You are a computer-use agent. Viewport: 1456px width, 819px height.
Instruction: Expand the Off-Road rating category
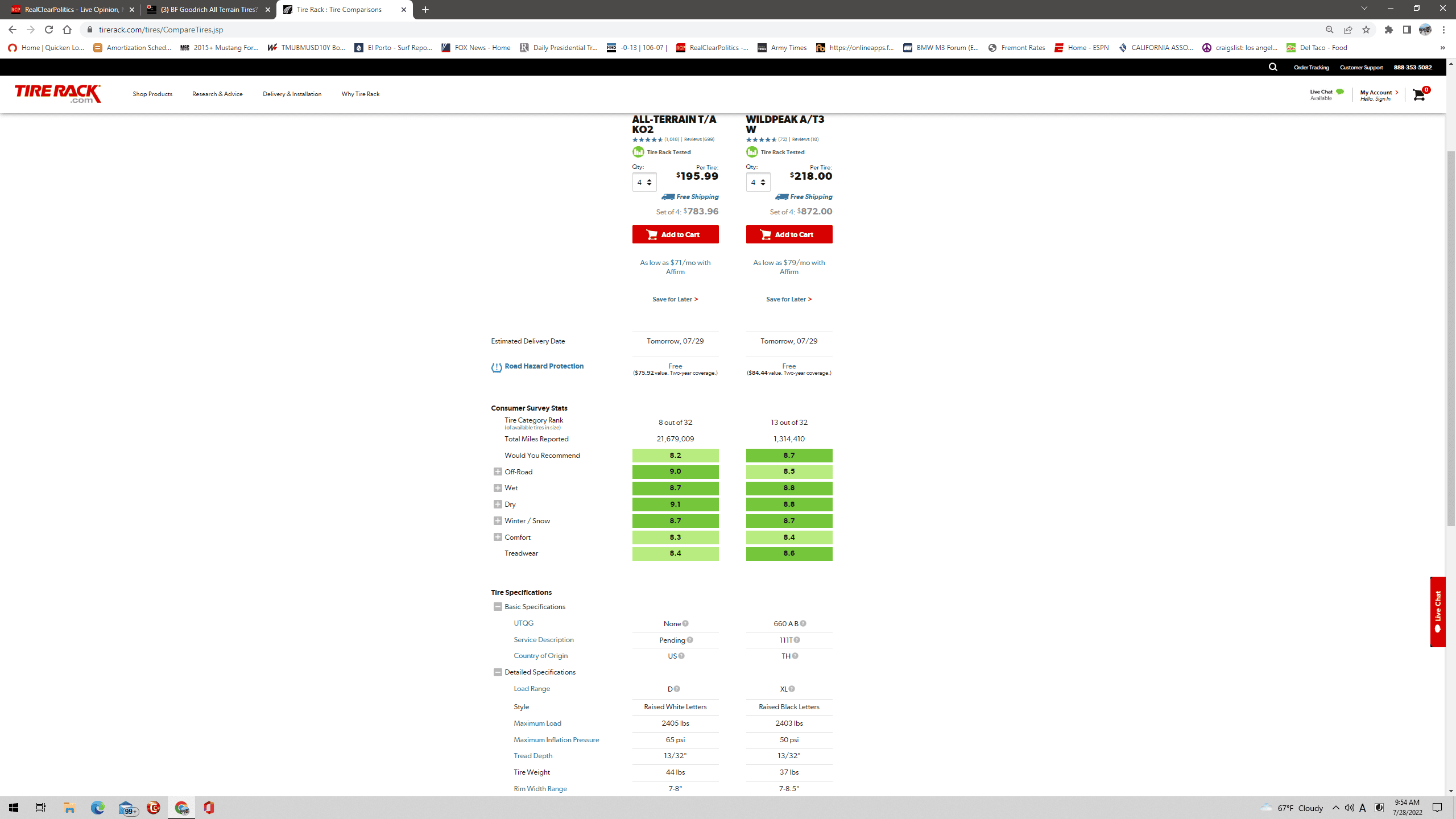coord(498,471)
